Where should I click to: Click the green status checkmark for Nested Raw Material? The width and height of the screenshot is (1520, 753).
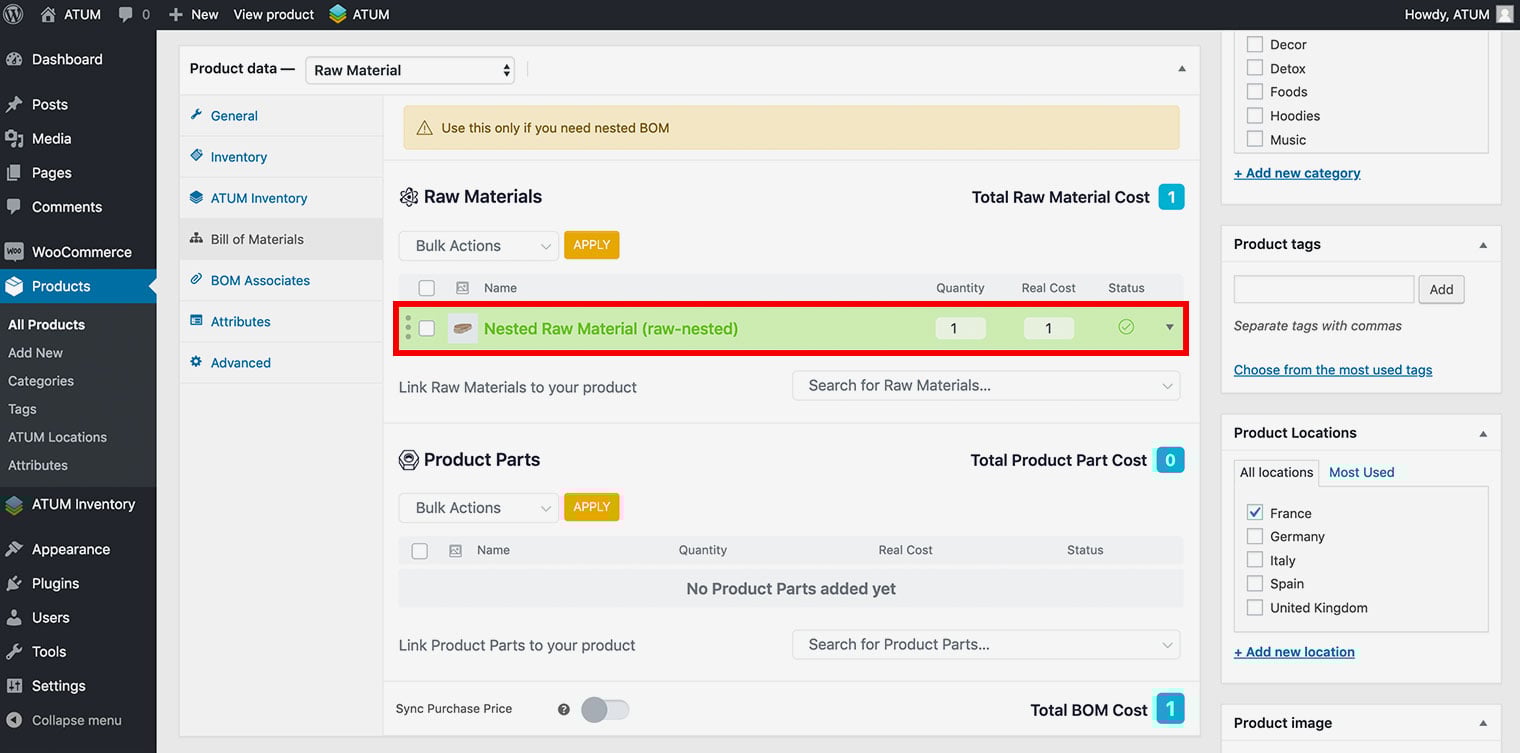coord(1126,327)
